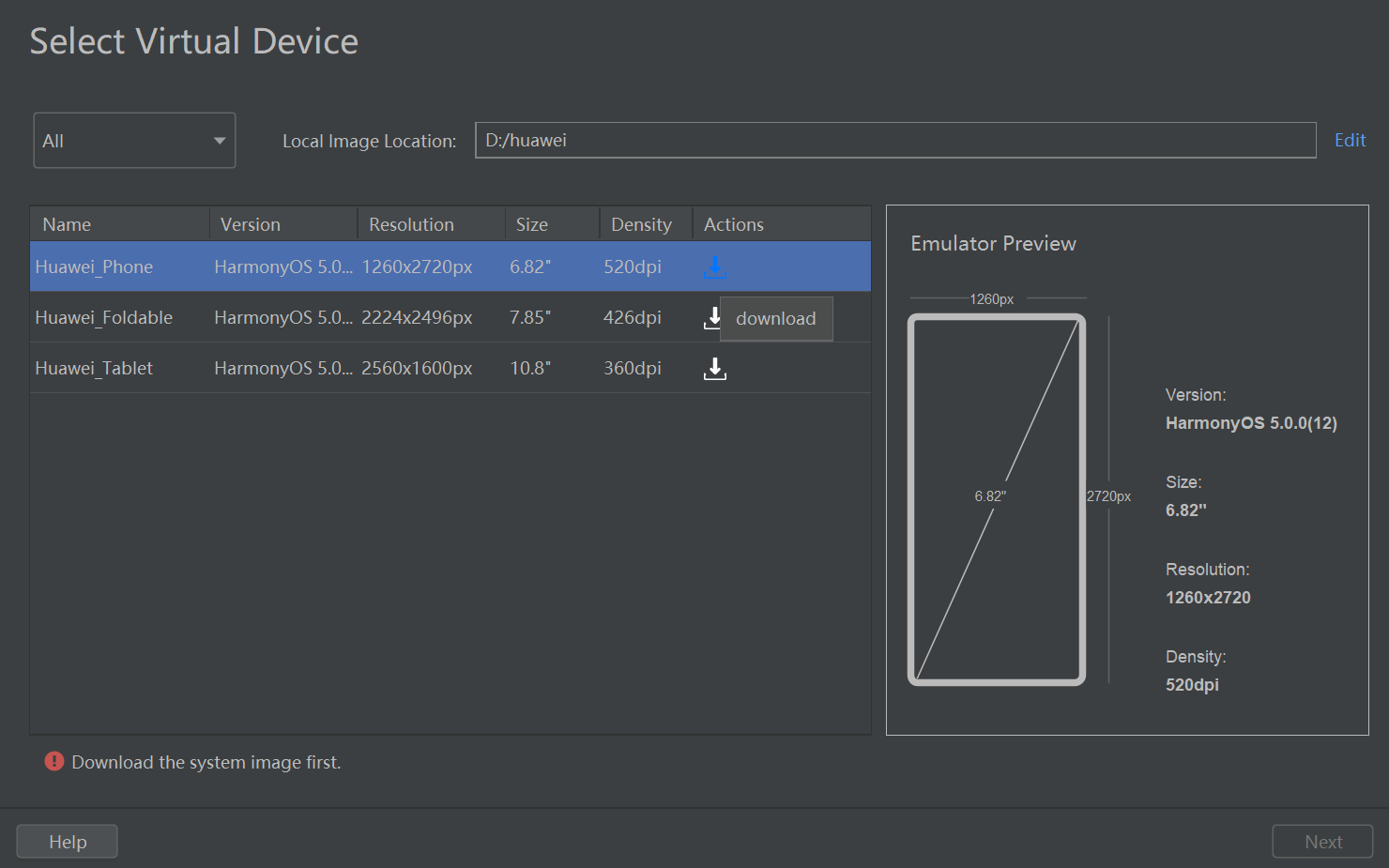This screenshot has height=868, width=1389.
Task: Click the Edit link for image location
Action: [1350, 140]
